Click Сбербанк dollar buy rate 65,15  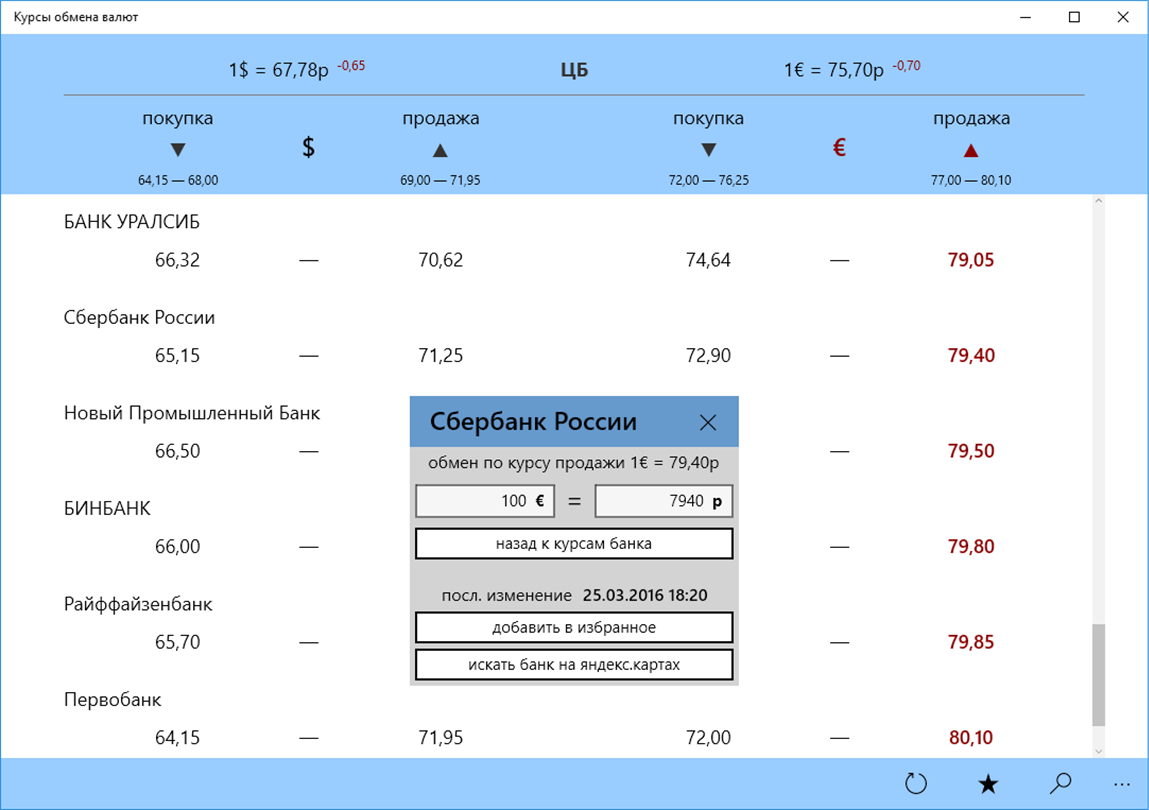click(x=177, y=356)
